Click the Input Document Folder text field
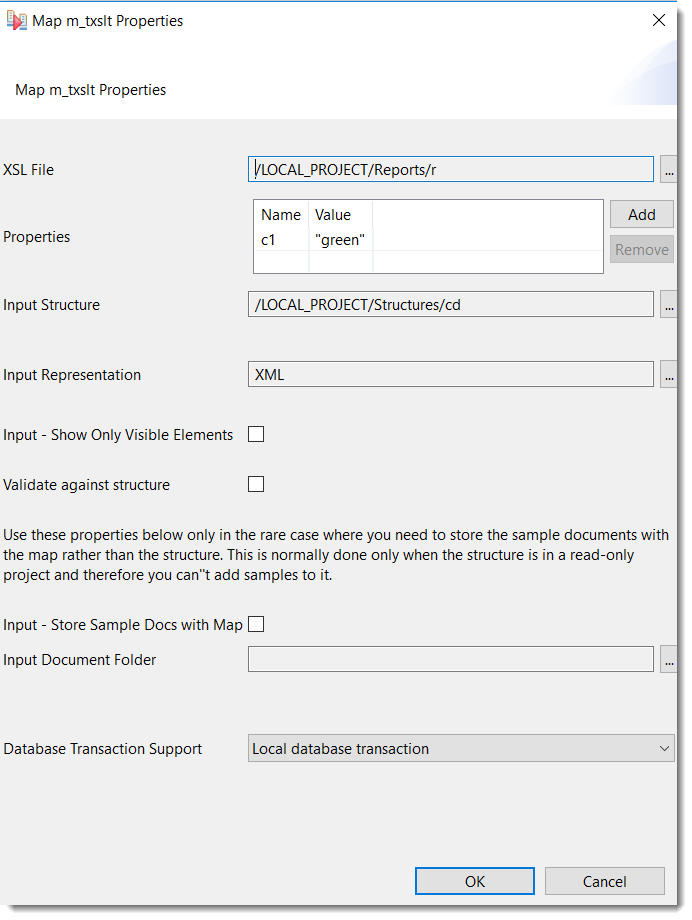Image resolution: width=692 pixels, height=920 pixels. (x=450, y=659)
